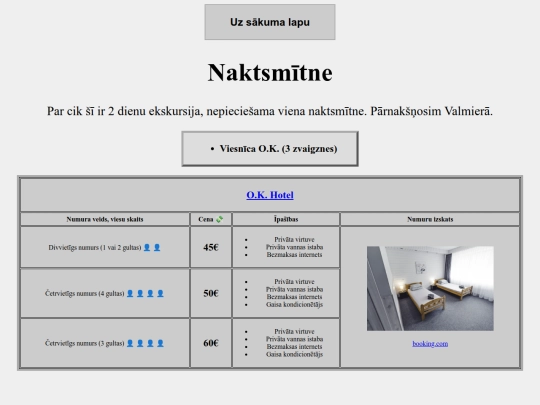Click the 'Numuru izskats' column header
Screen dimensions: 540x405
pos(430,219)
